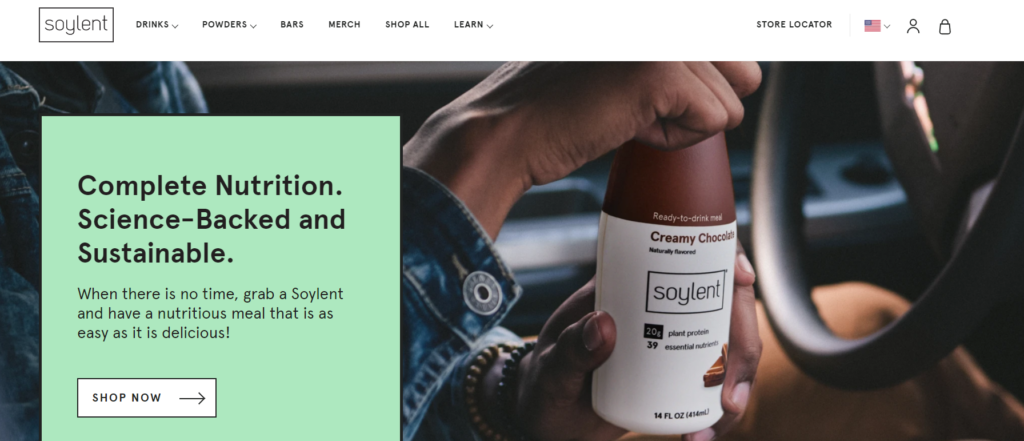Click the Soylent logo in header
This screenshot has height=441, width=1024.
(x=76, y=25)
